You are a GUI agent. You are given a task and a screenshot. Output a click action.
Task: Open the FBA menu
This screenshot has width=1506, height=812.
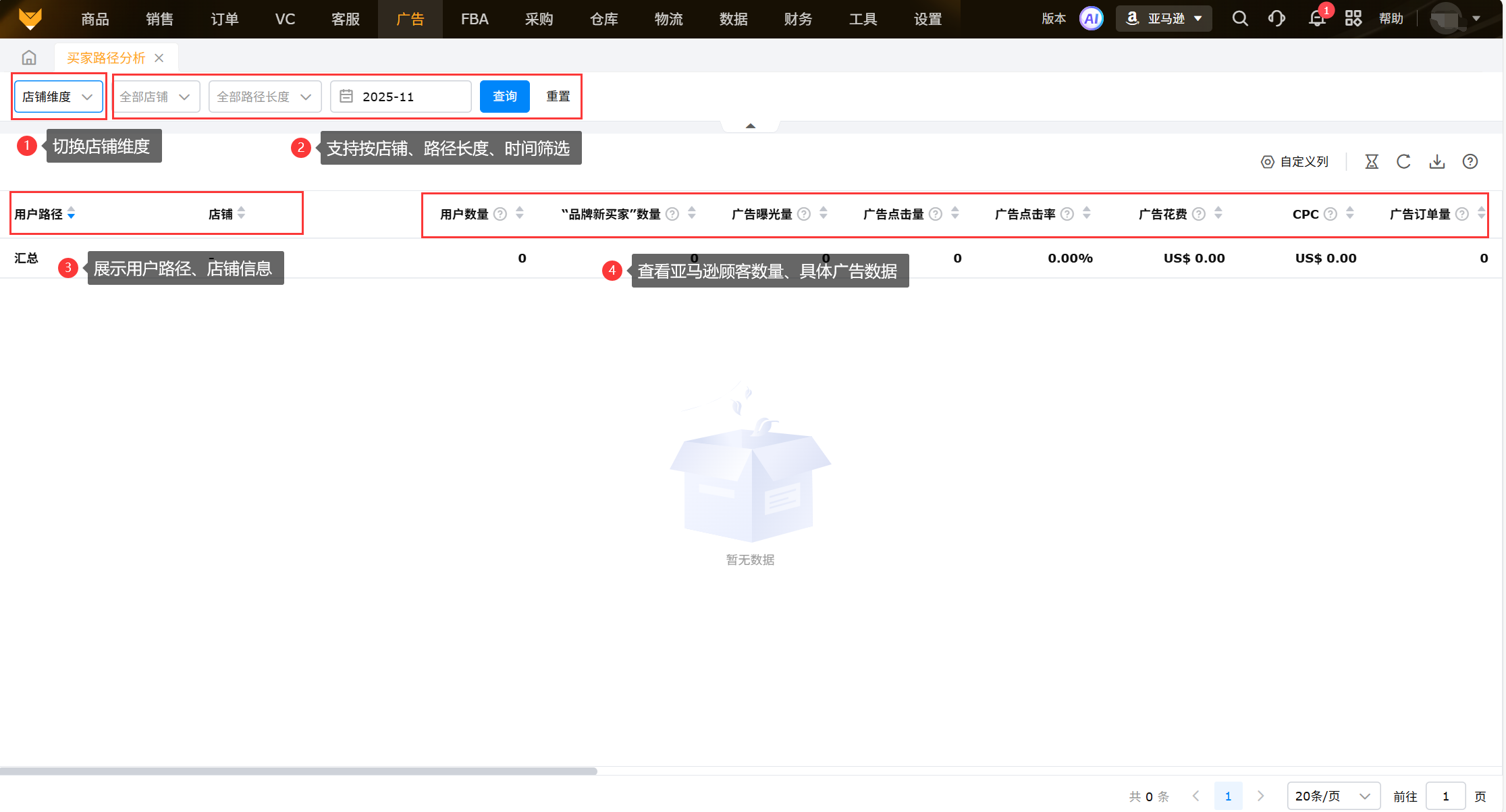[x=475, y=19]
